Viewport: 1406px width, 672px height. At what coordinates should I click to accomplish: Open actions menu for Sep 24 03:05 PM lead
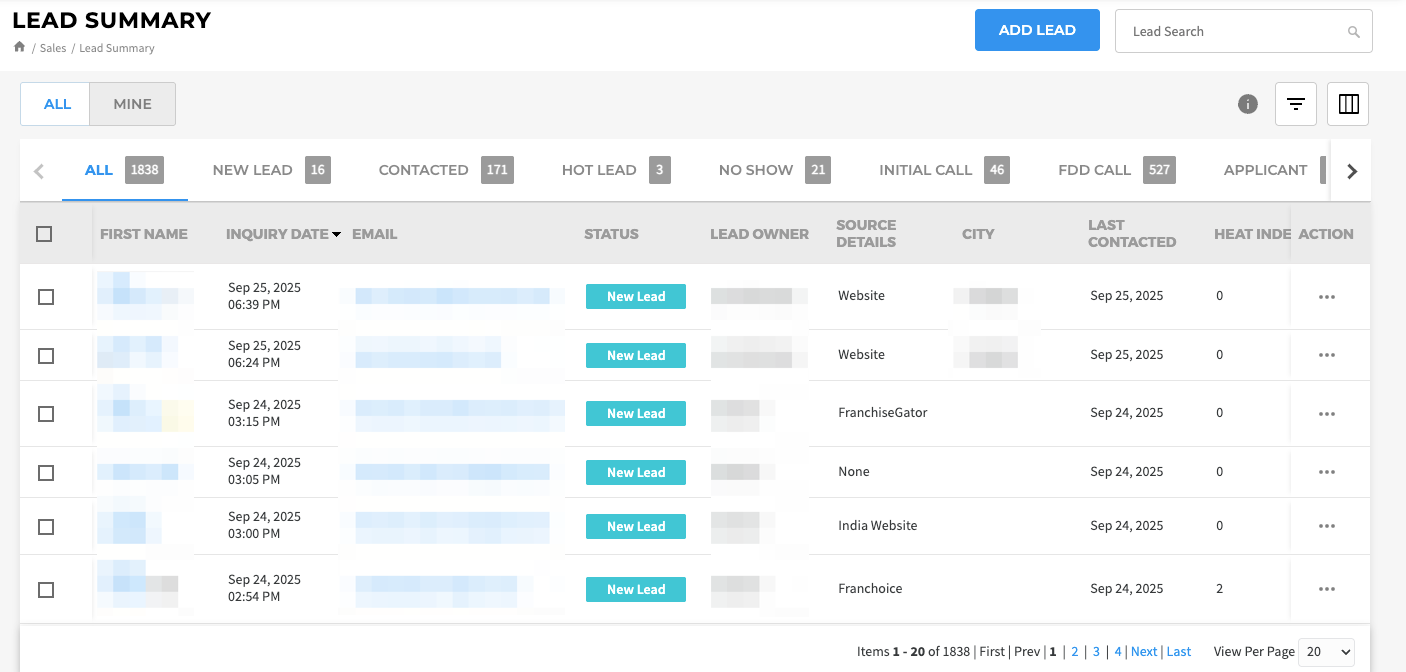(x=1327, y=472)
